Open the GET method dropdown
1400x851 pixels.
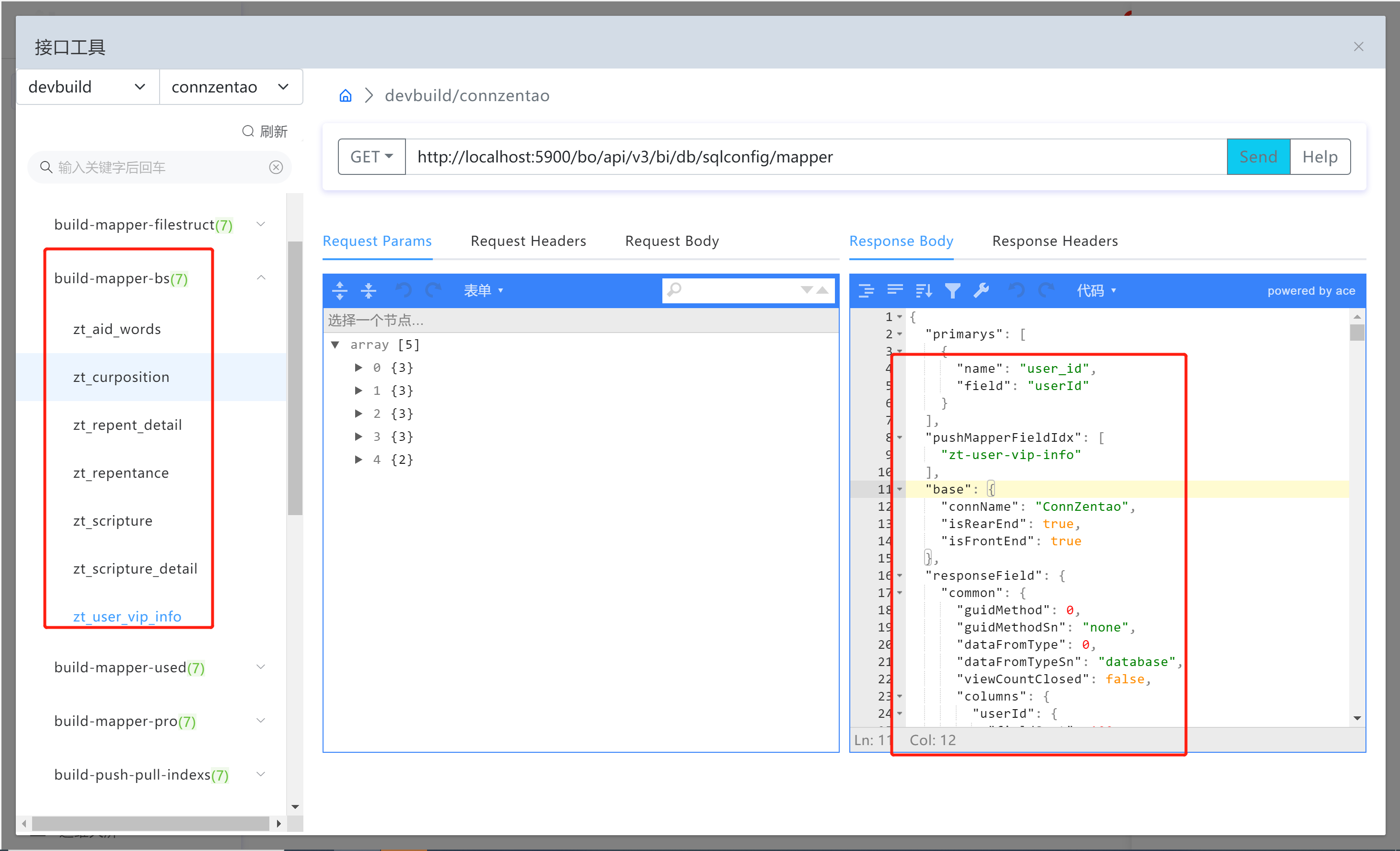click(x=371, y=156)
